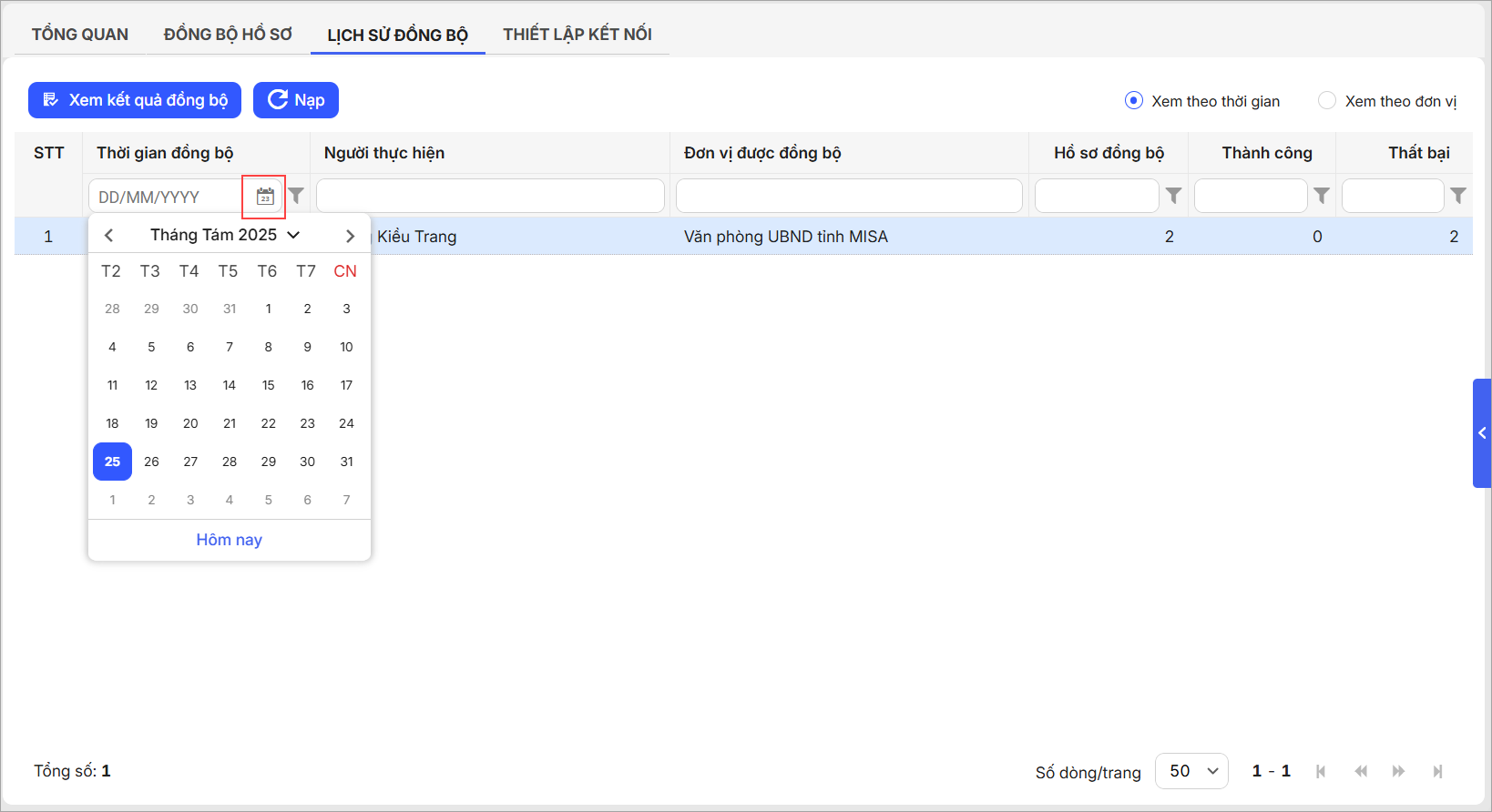Image resolution: width=1492 pixels, height=812 pixels.
Task: Select 'Xem theo đơn vị' radio option
Action: pyautogui.click(x=1327, y=101)
